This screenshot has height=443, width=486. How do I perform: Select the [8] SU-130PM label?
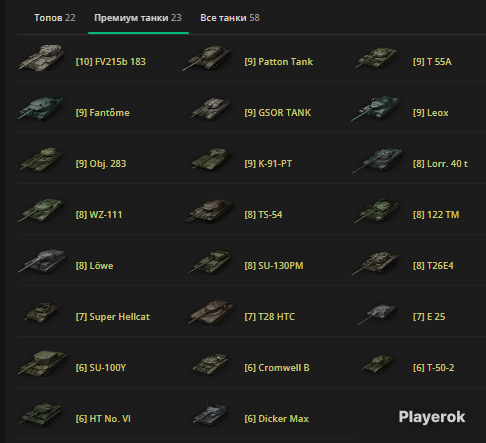coord(274,266)
